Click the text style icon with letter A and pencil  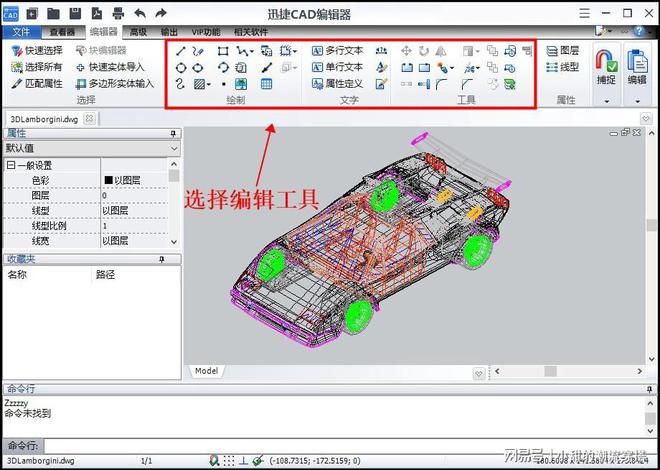(x=381, y=67)
